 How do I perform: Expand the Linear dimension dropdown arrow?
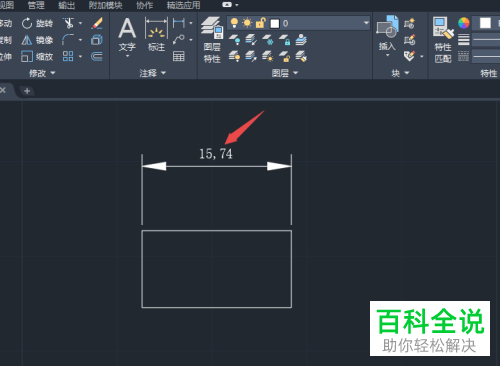point(191,23)
